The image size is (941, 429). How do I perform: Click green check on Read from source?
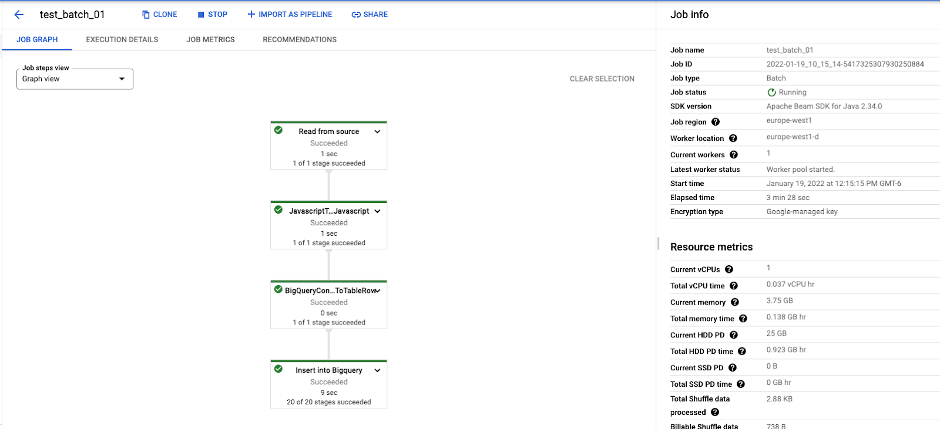click(x=278, y=130)
